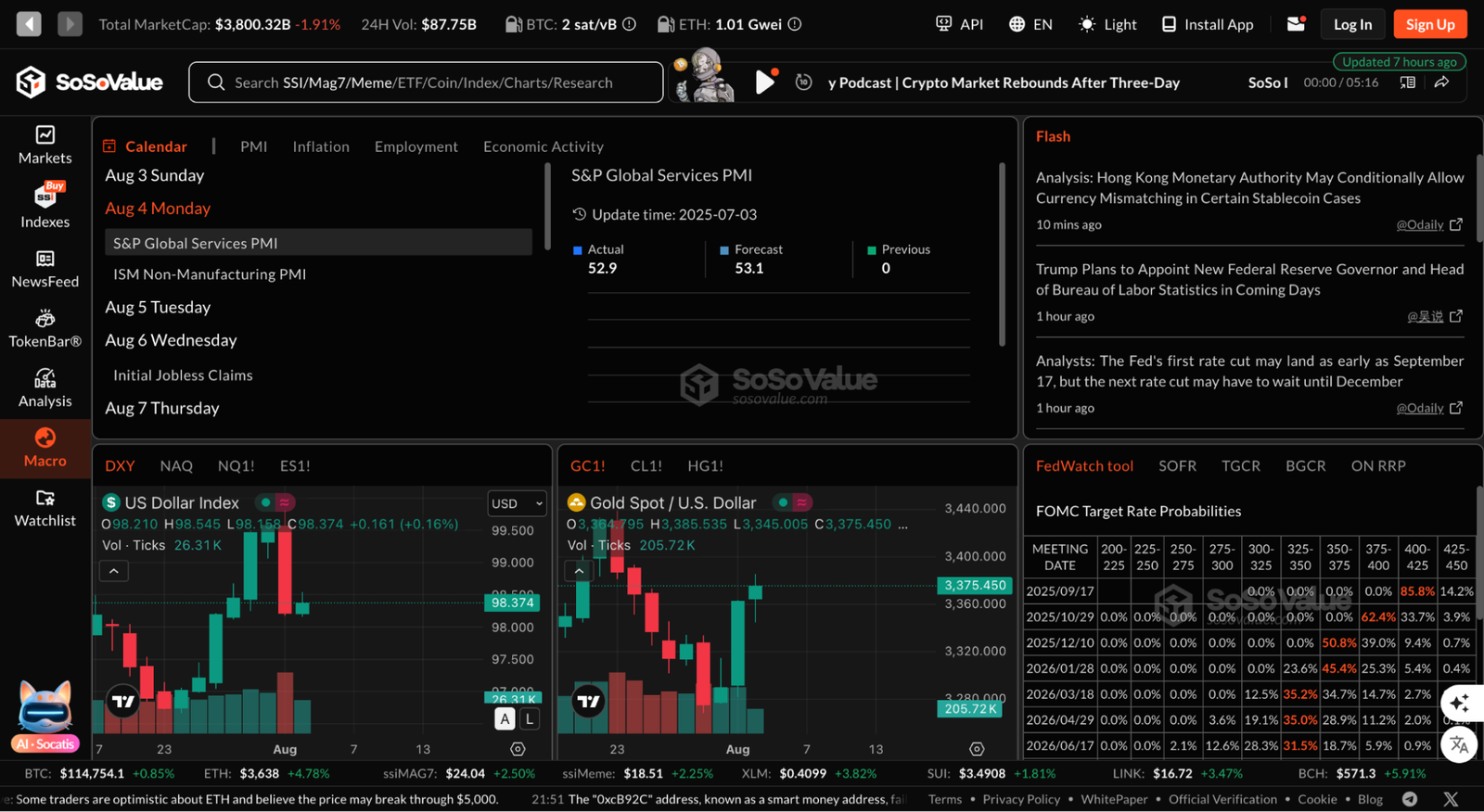This screenshot has width=1484, height=812.
Task: Open the USD currency dropdown on the DXY chart
Action: coord(517,503)
